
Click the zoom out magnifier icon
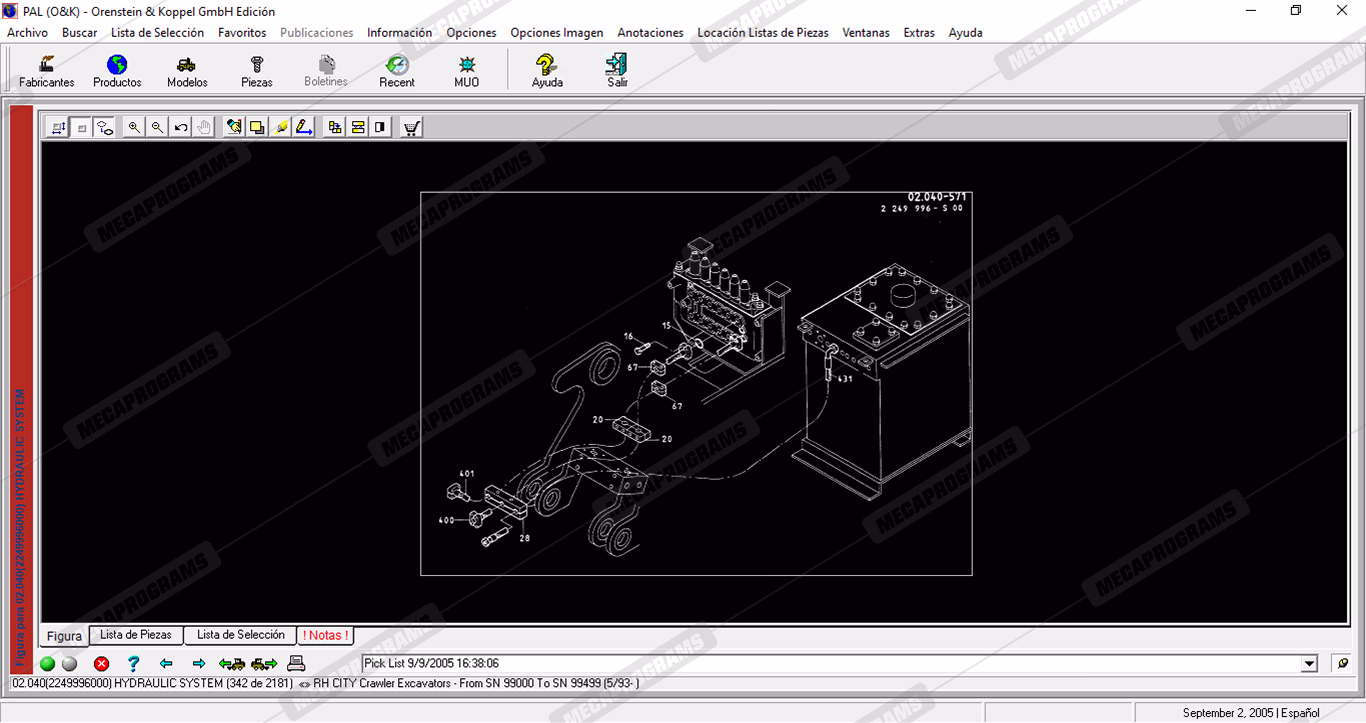click(x=157, y=127)
